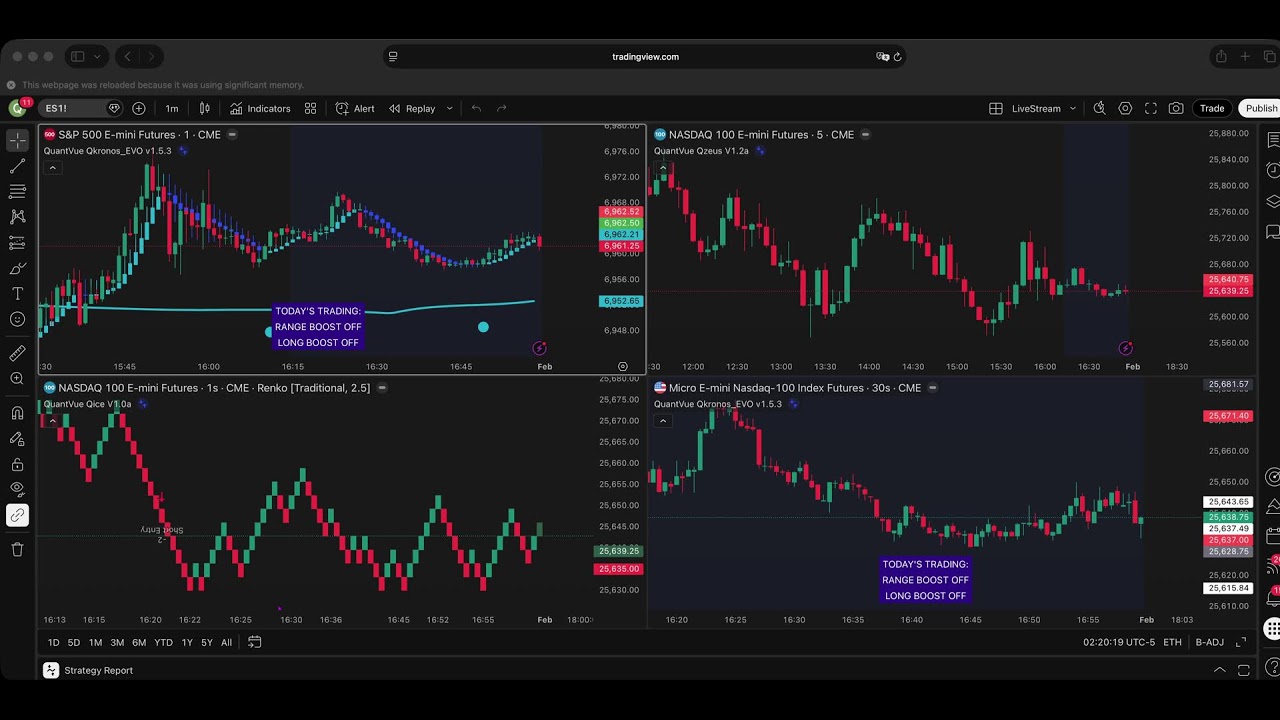The image size is (1280, 720).
Task: Select the 1D date range
Action: click(x=54, y=642)
